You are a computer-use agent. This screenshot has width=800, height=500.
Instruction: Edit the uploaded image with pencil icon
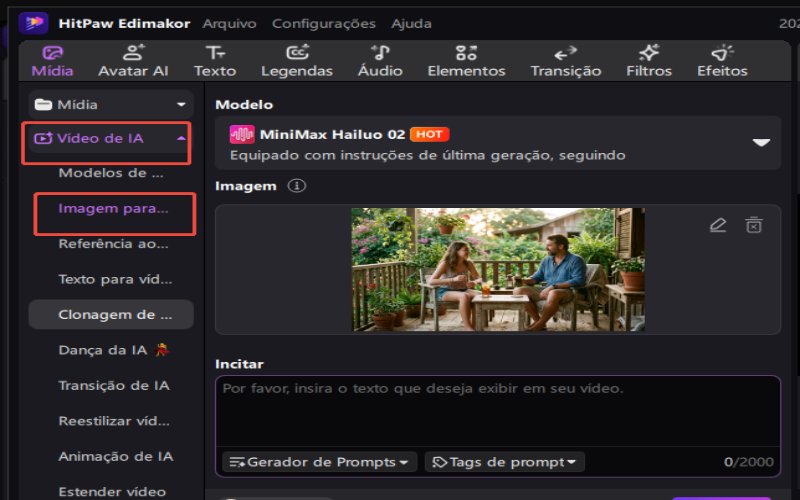click(718, 225)
